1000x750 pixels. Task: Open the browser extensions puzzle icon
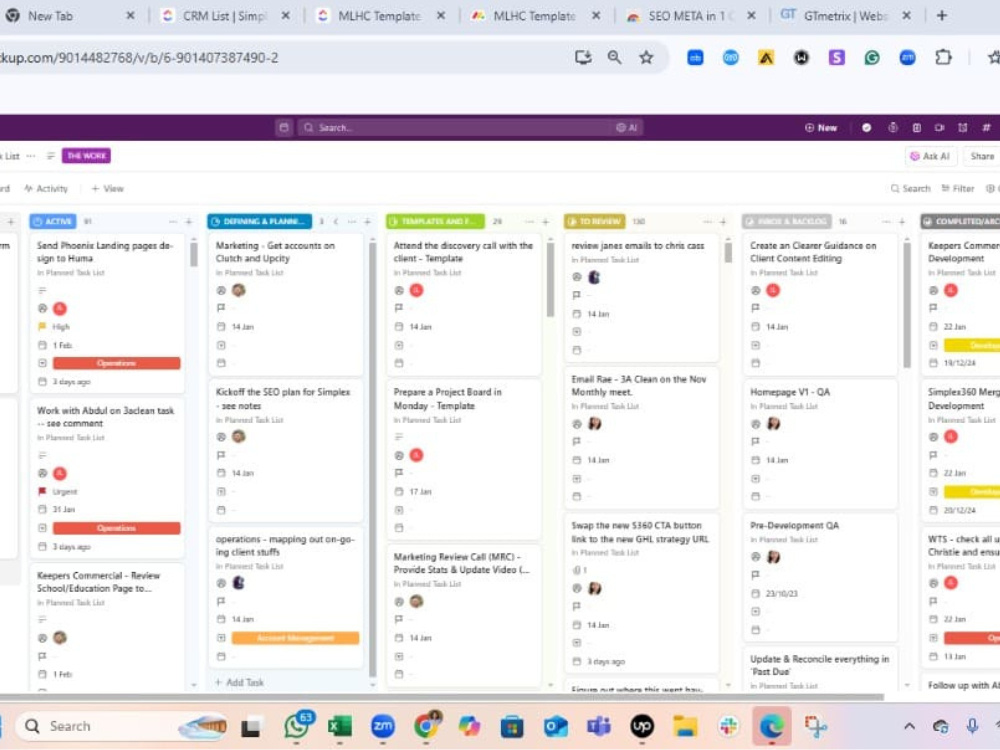[x=943, y=57]
